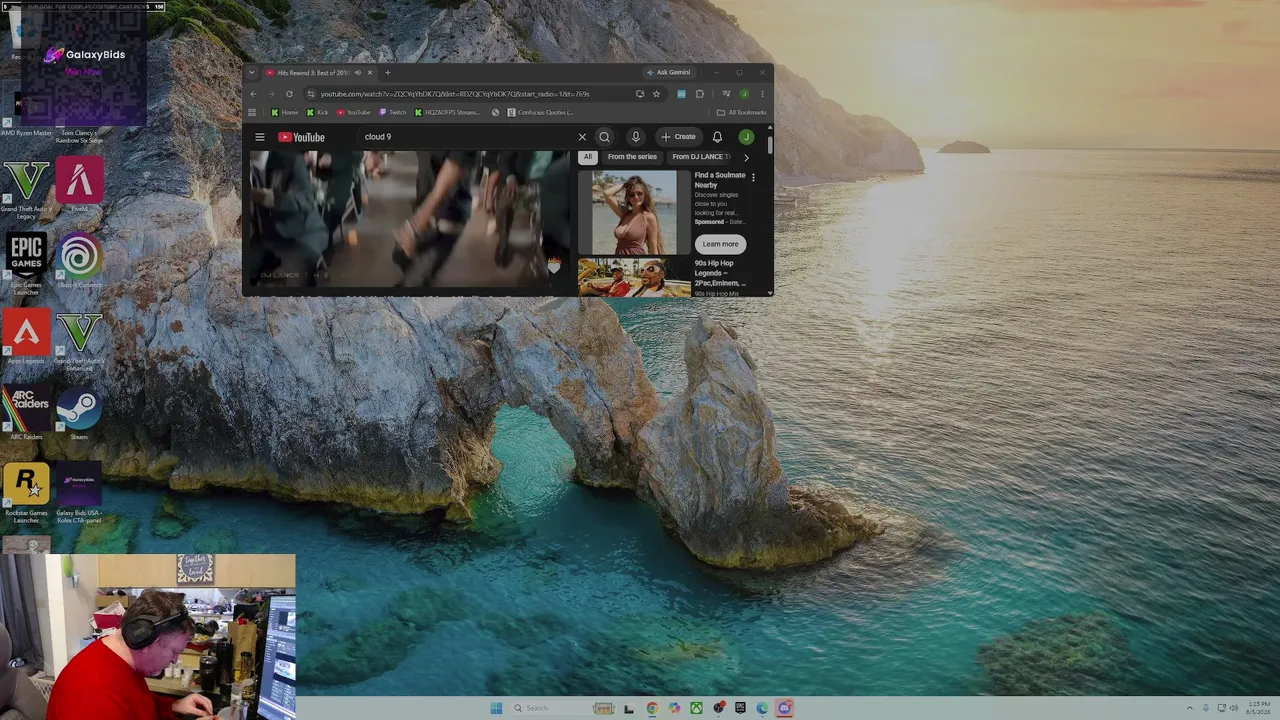Open the Windows Start menu

(x=496, y=708)
